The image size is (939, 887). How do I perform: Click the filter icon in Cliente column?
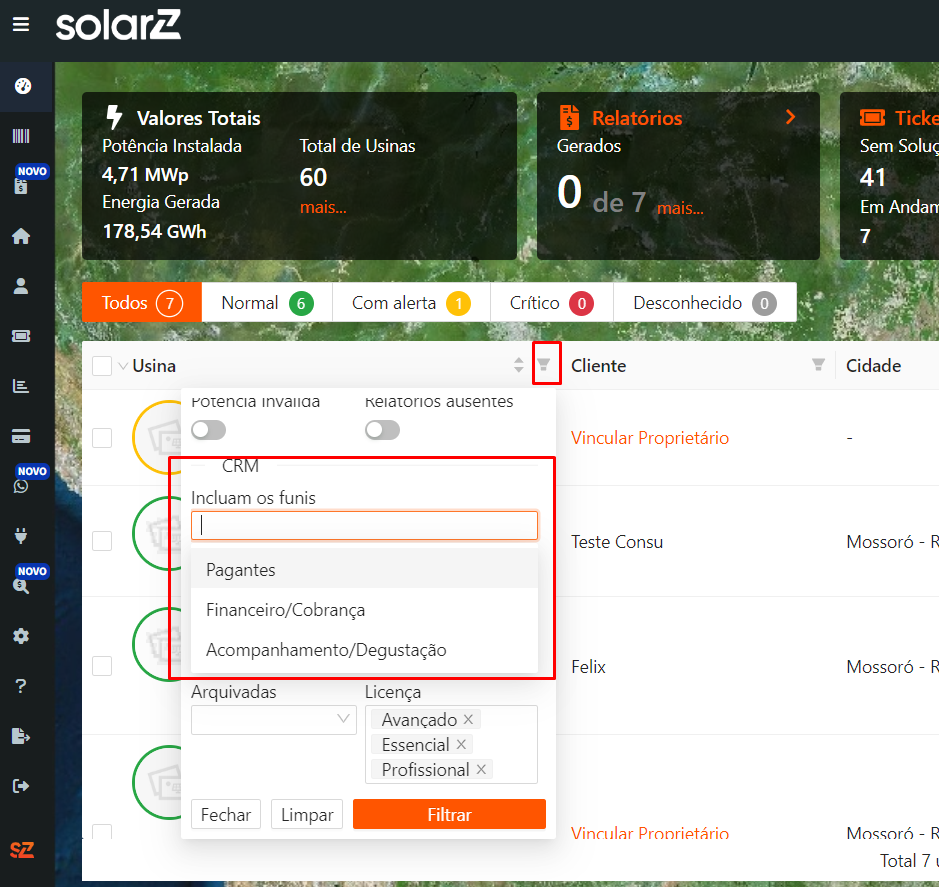819,365
